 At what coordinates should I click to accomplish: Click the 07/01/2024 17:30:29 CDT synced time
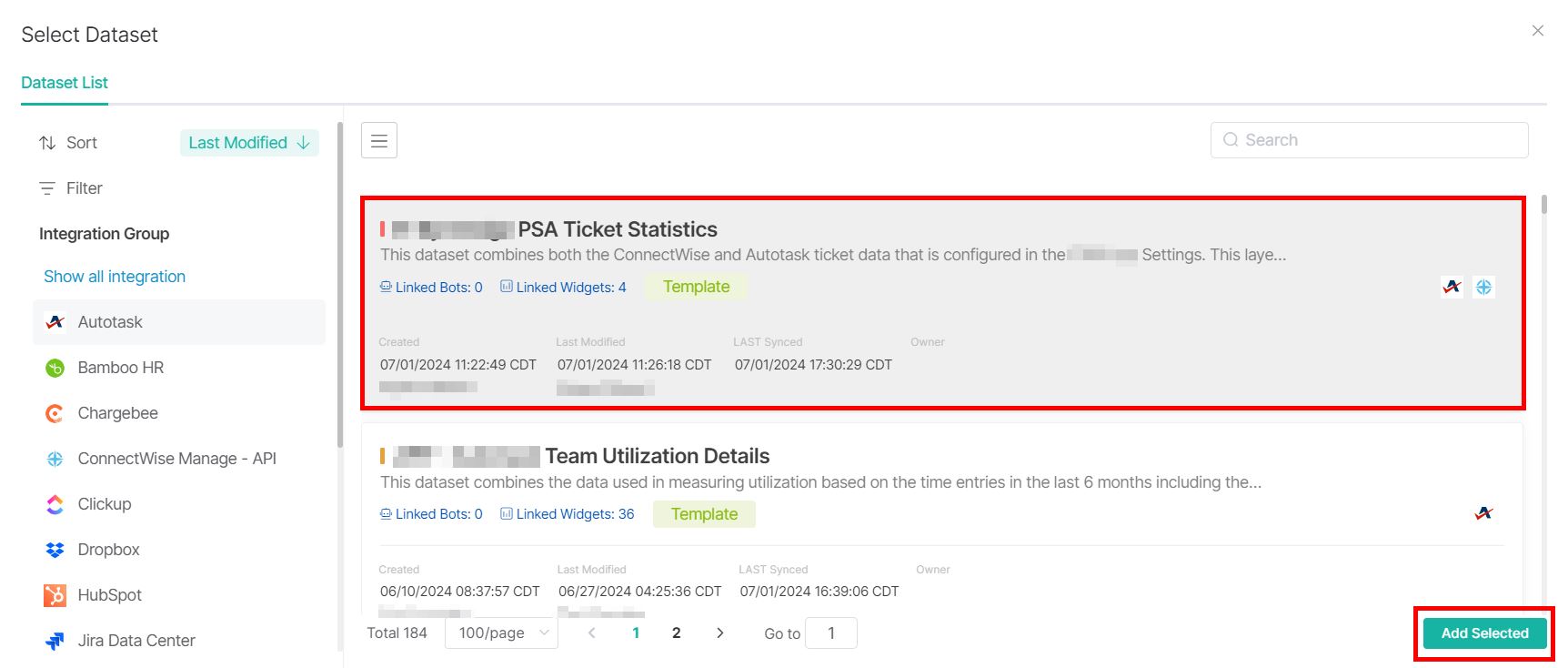click(x=813, y=365)
